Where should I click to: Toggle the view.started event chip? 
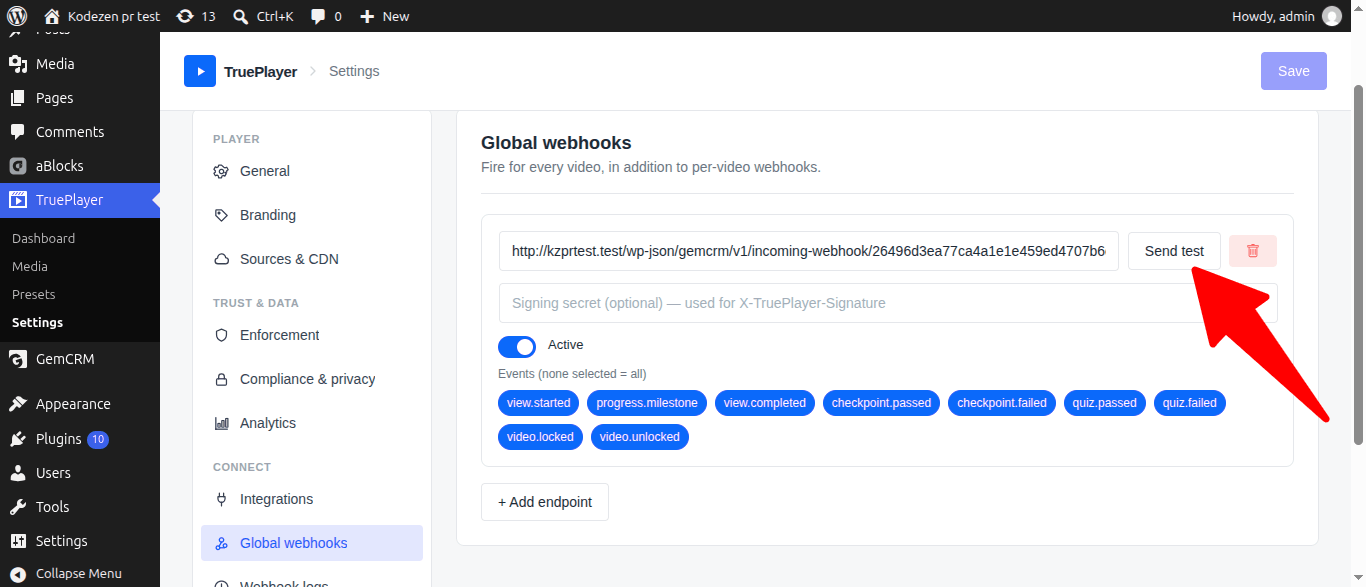(539, 403)
